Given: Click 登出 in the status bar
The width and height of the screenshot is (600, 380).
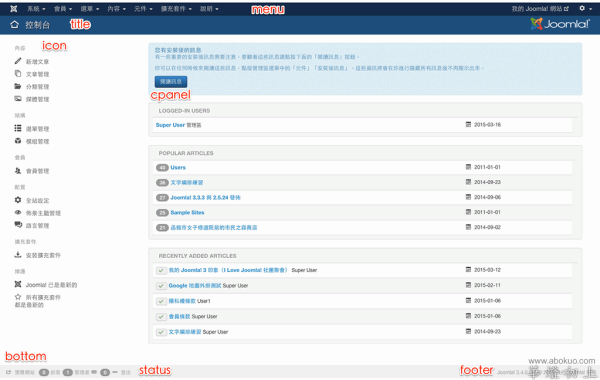Looking at the screenshot, I should [126, 372].
